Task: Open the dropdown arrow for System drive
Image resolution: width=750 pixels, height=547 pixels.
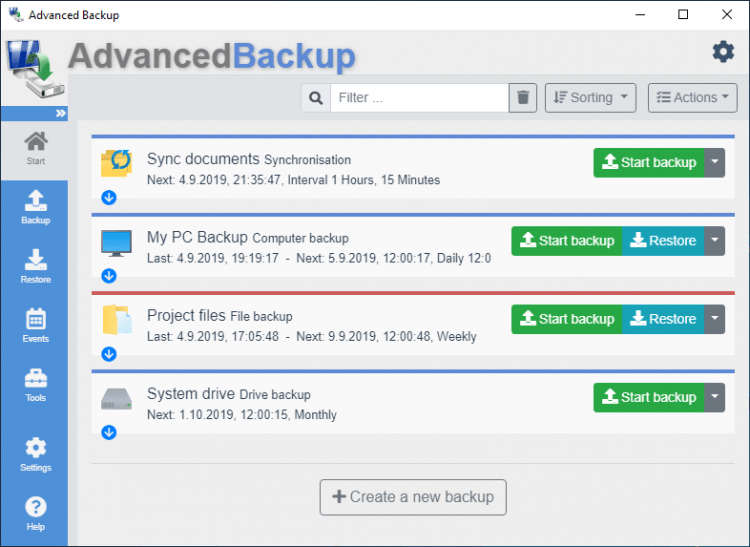Action: [x=714, y=397]
